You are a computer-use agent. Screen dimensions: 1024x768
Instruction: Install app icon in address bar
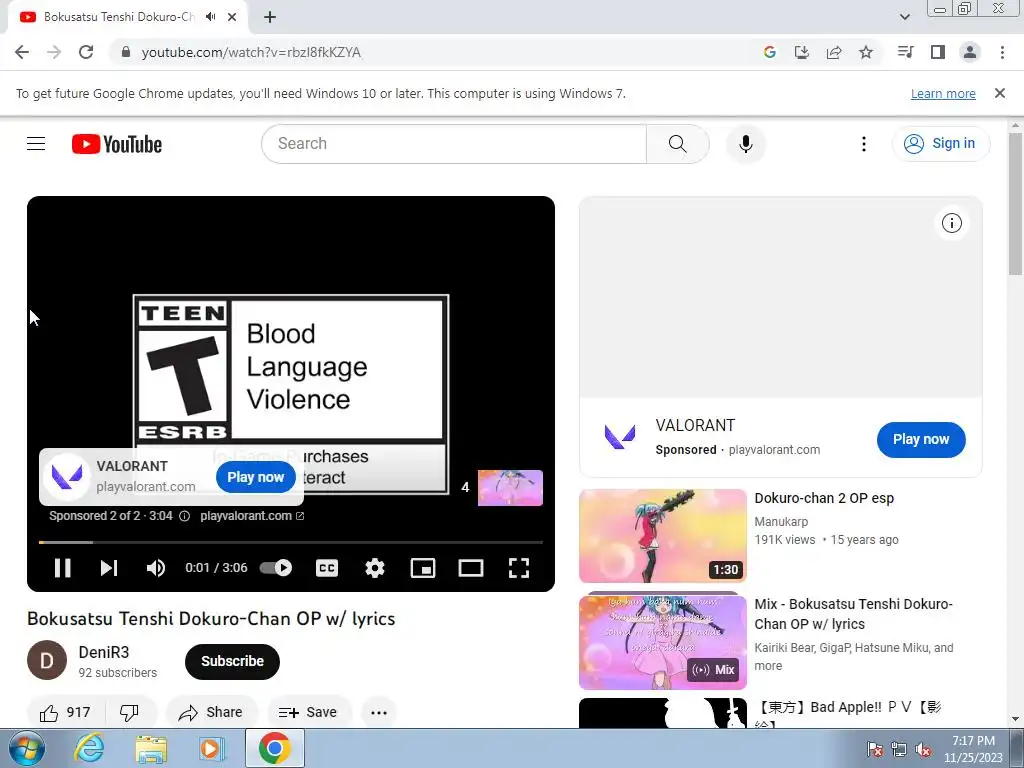point(801,52)
